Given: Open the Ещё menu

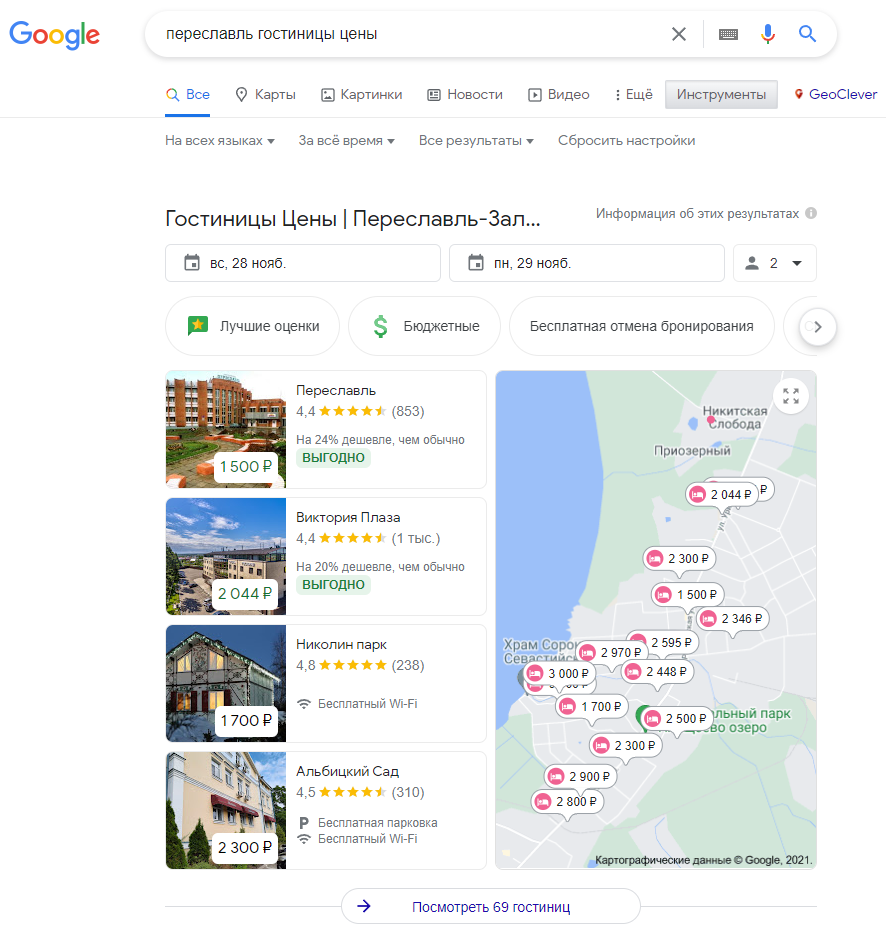Looking at the screenshot, I should [634, 95].
